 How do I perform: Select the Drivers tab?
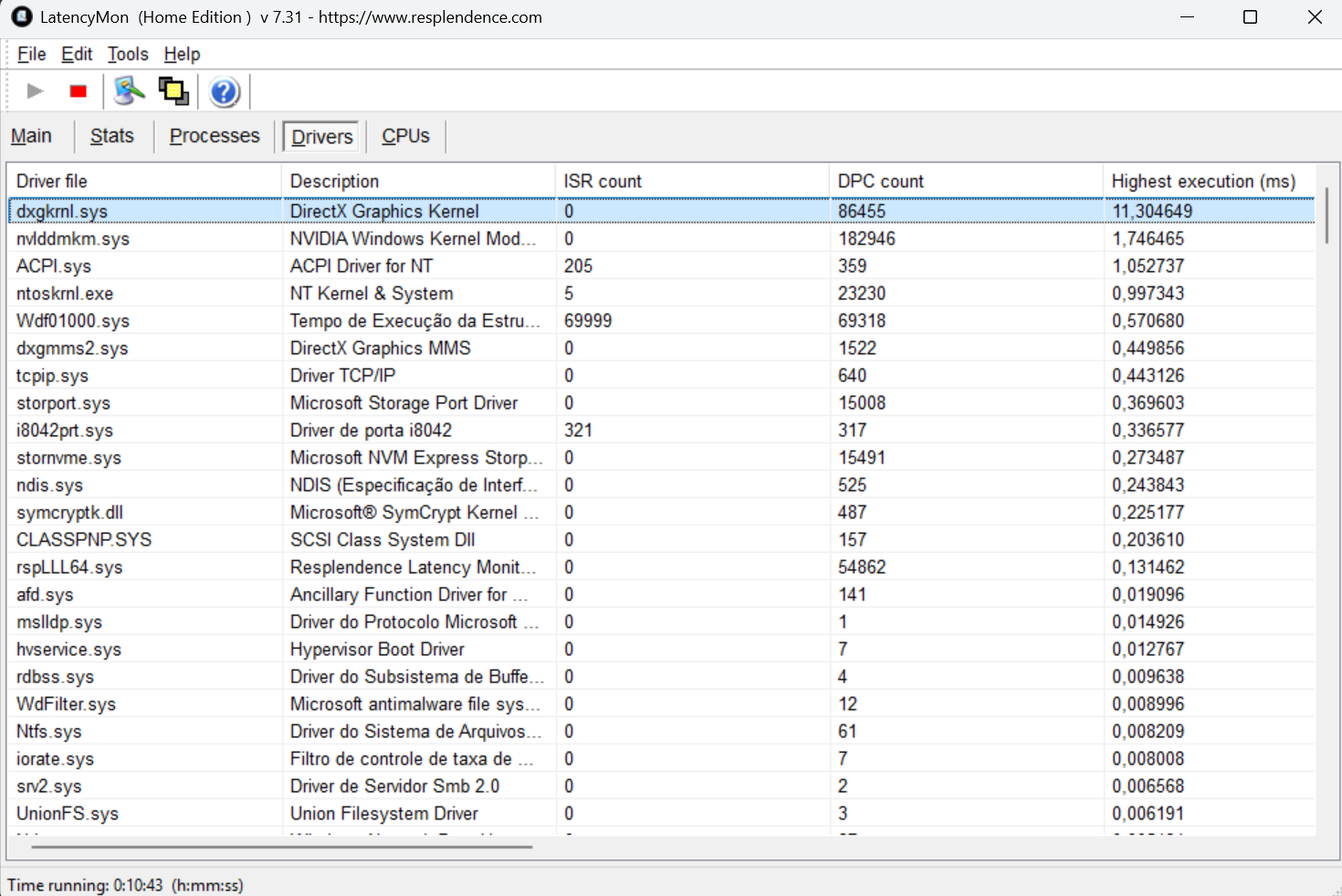pyautogui.click(x=321, y=136)
